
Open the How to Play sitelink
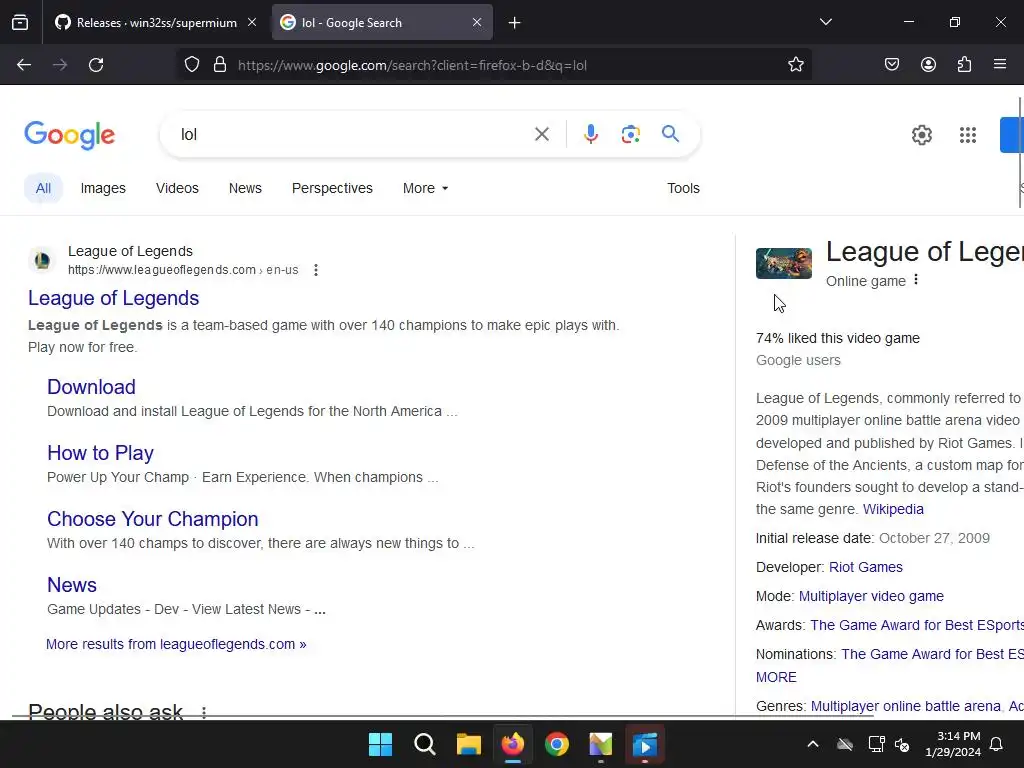[101, 453]
